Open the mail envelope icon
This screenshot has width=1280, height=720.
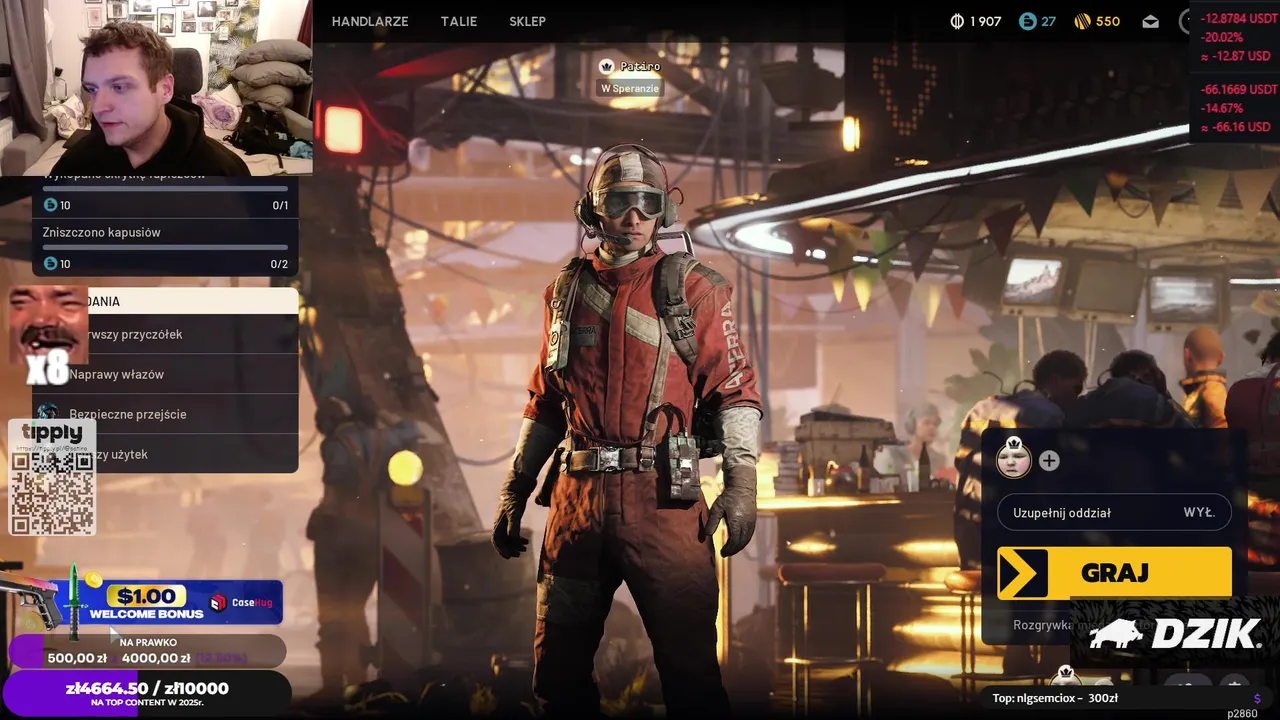1150,21
